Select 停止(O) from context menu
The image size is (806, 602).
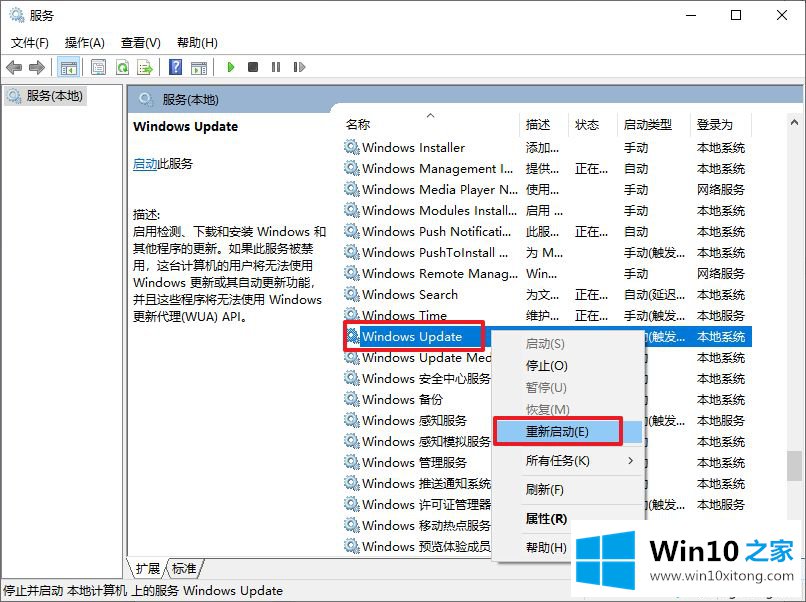pyautogui.click(x=546, y=366)
